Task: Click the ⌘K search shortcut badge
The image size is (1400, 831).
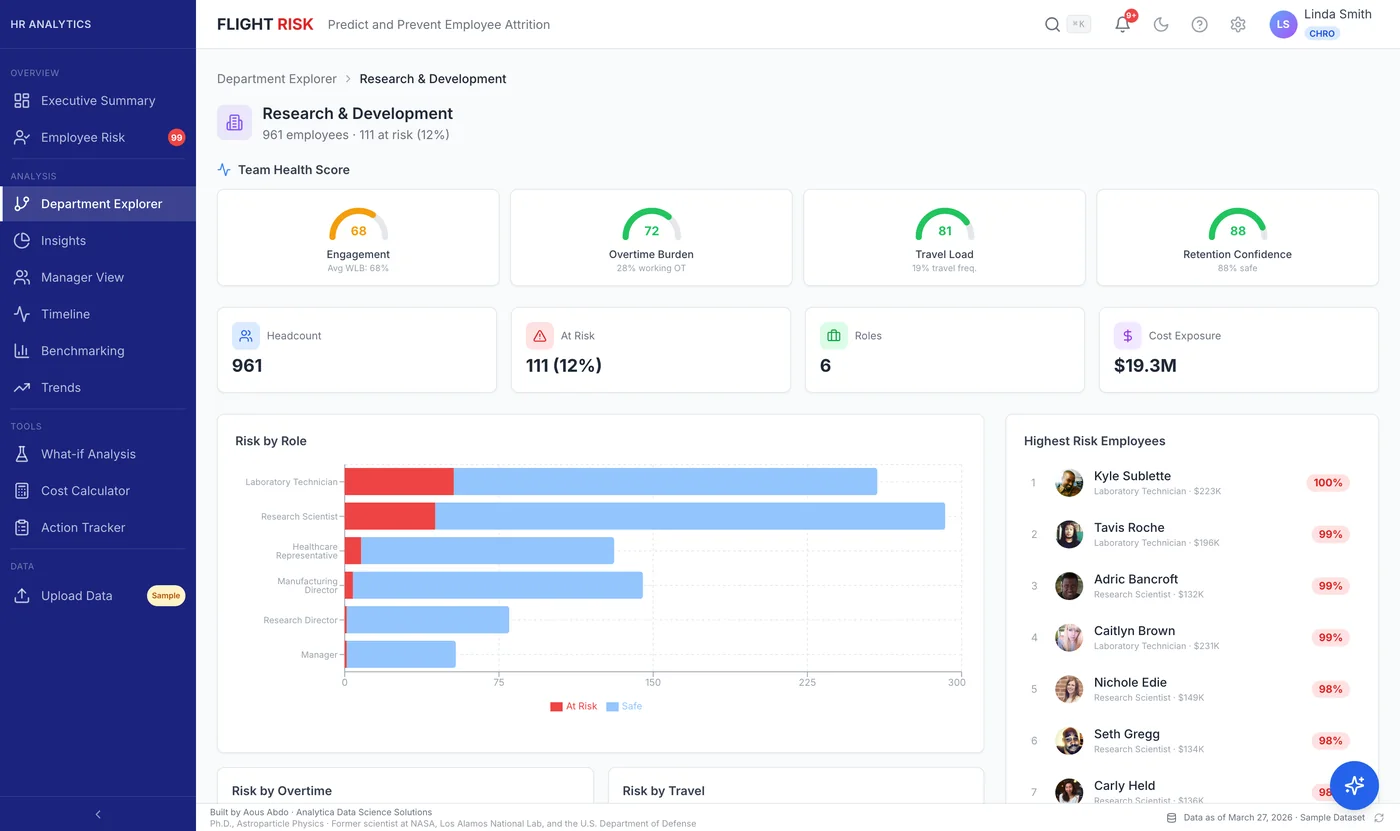Action: click(1079, 25)
